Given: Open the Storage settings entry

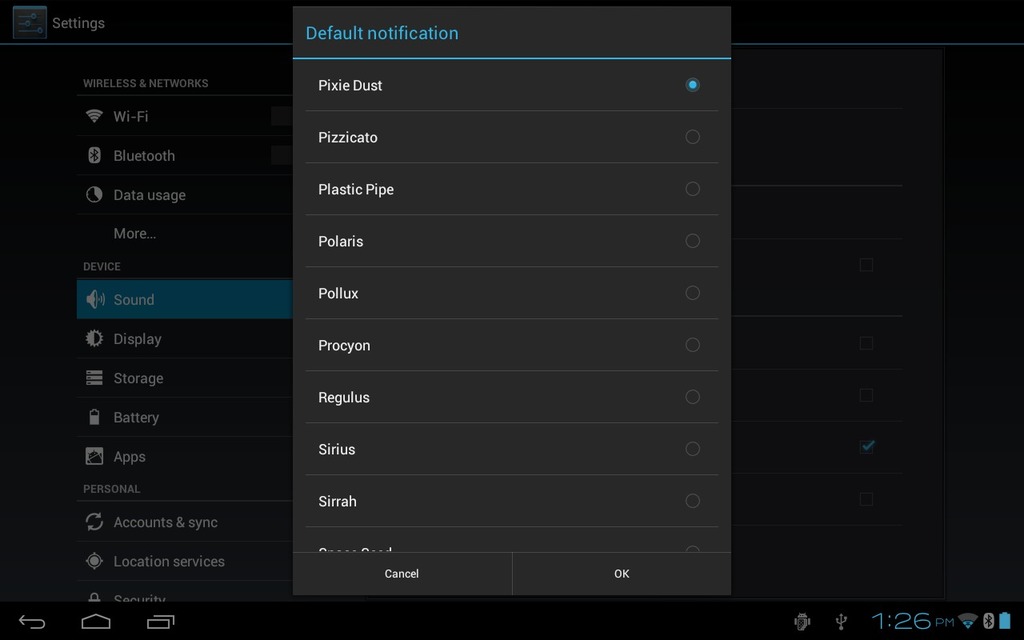Looking at the screenshot, I should click(184, 377).
